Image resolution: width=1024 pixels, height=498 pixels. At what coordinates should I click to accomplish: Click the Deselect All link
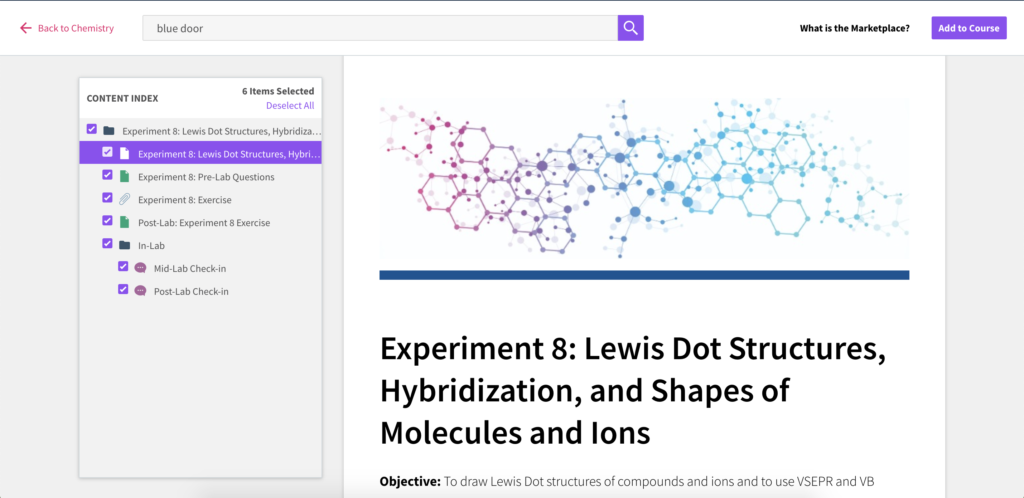(x=290, y=106)
